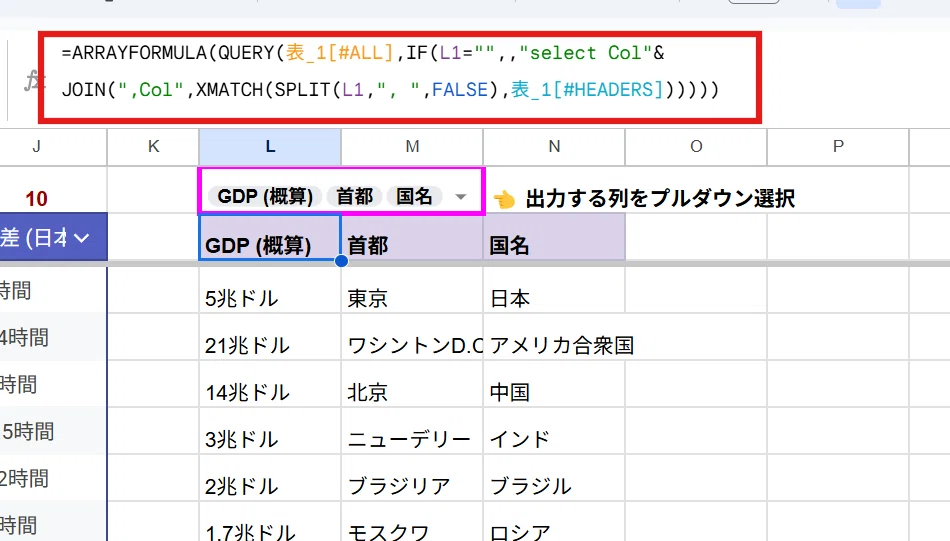Click the cell containing モスクワ
The image size is (950, 541).
tap(412, 522)
